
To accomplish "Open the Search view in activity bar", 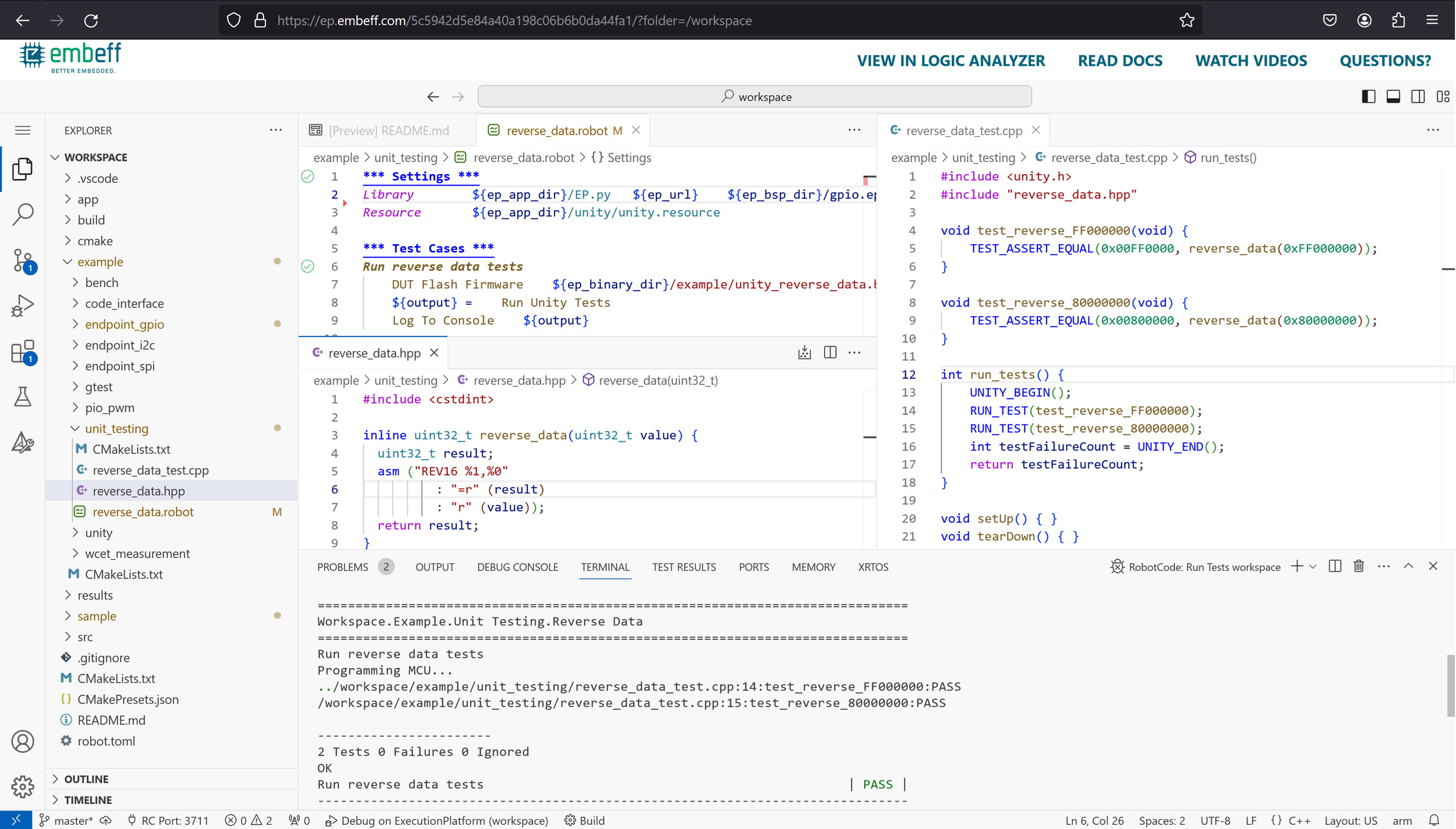I will (23, 215).
